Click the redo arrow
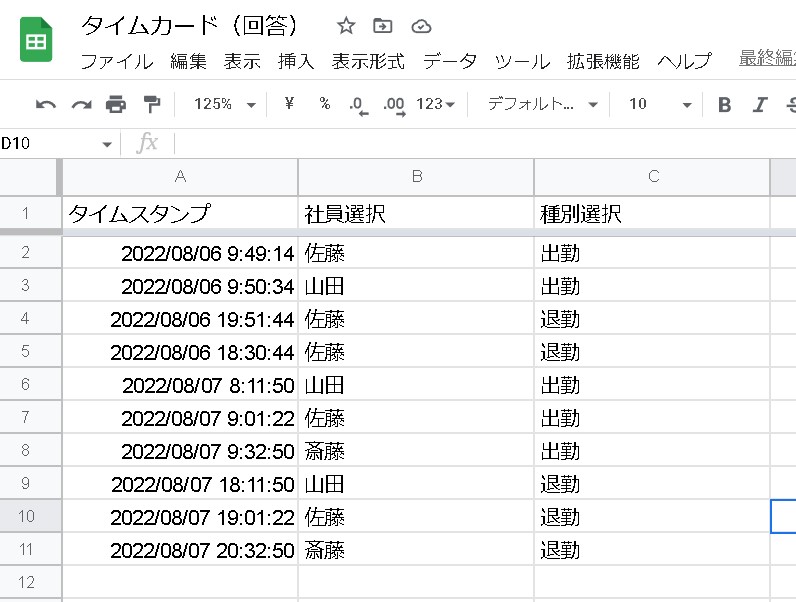 pos(81,105)
